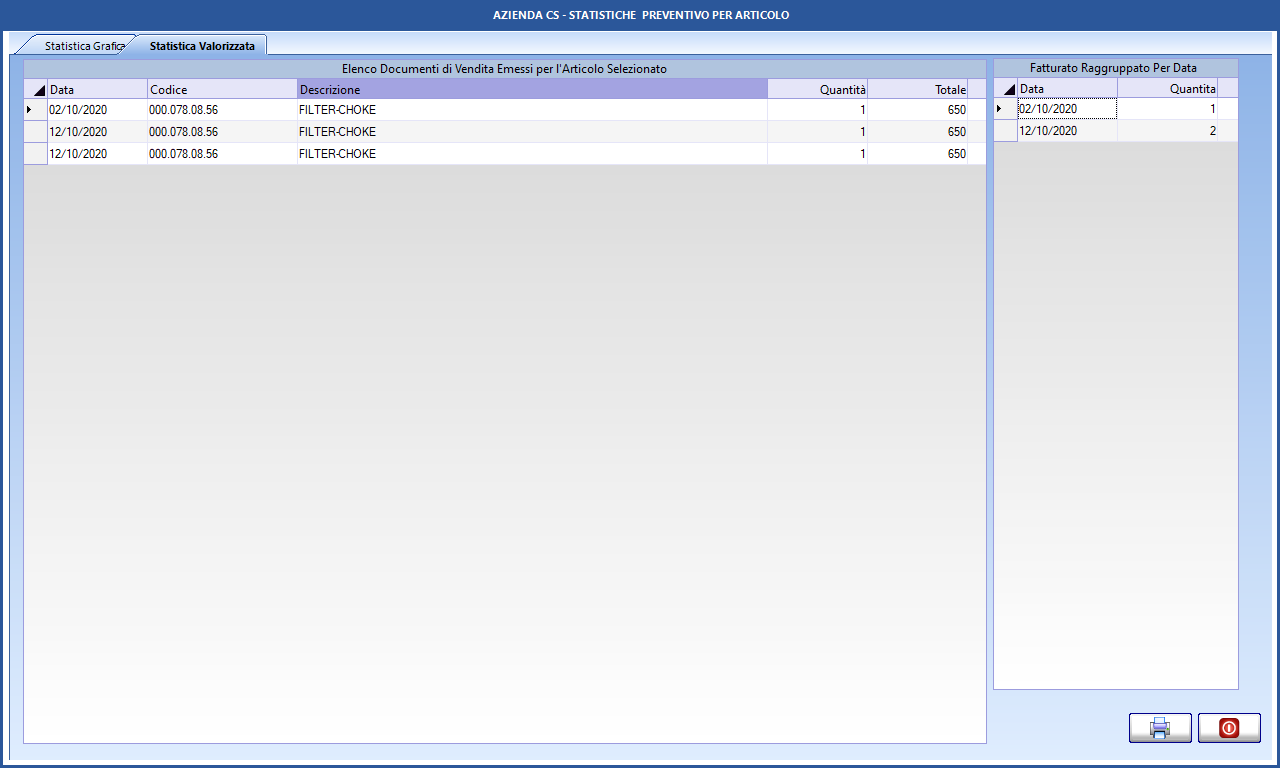The image size is (1280, 768).
Task: Click the red exit power button
Action: tap(1229, 728)
